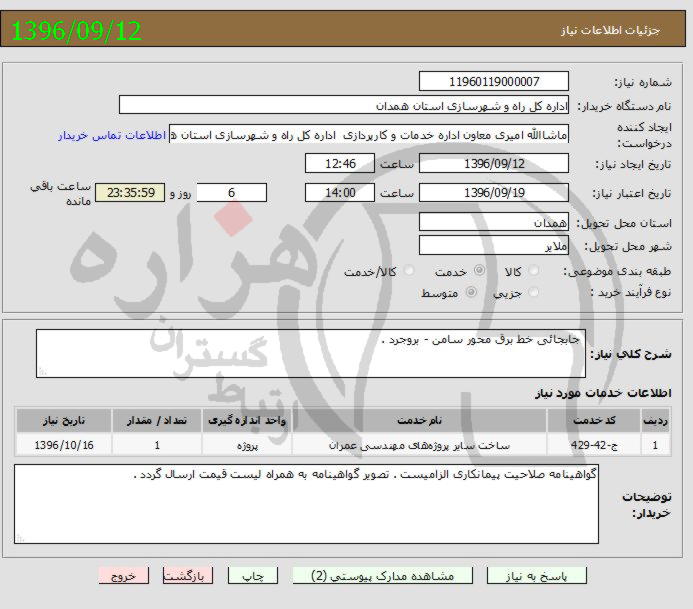Click creation time field 12:46

tap(340, 164)
